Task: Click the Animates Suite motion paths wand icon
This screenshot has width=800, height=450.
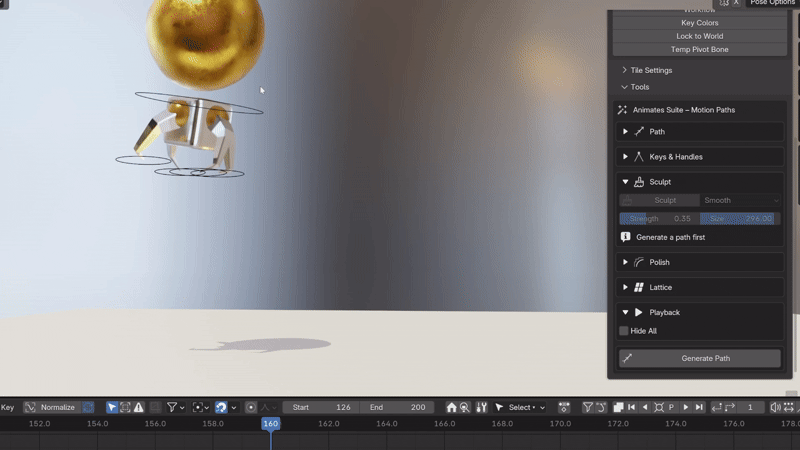Action: [622, 110]
